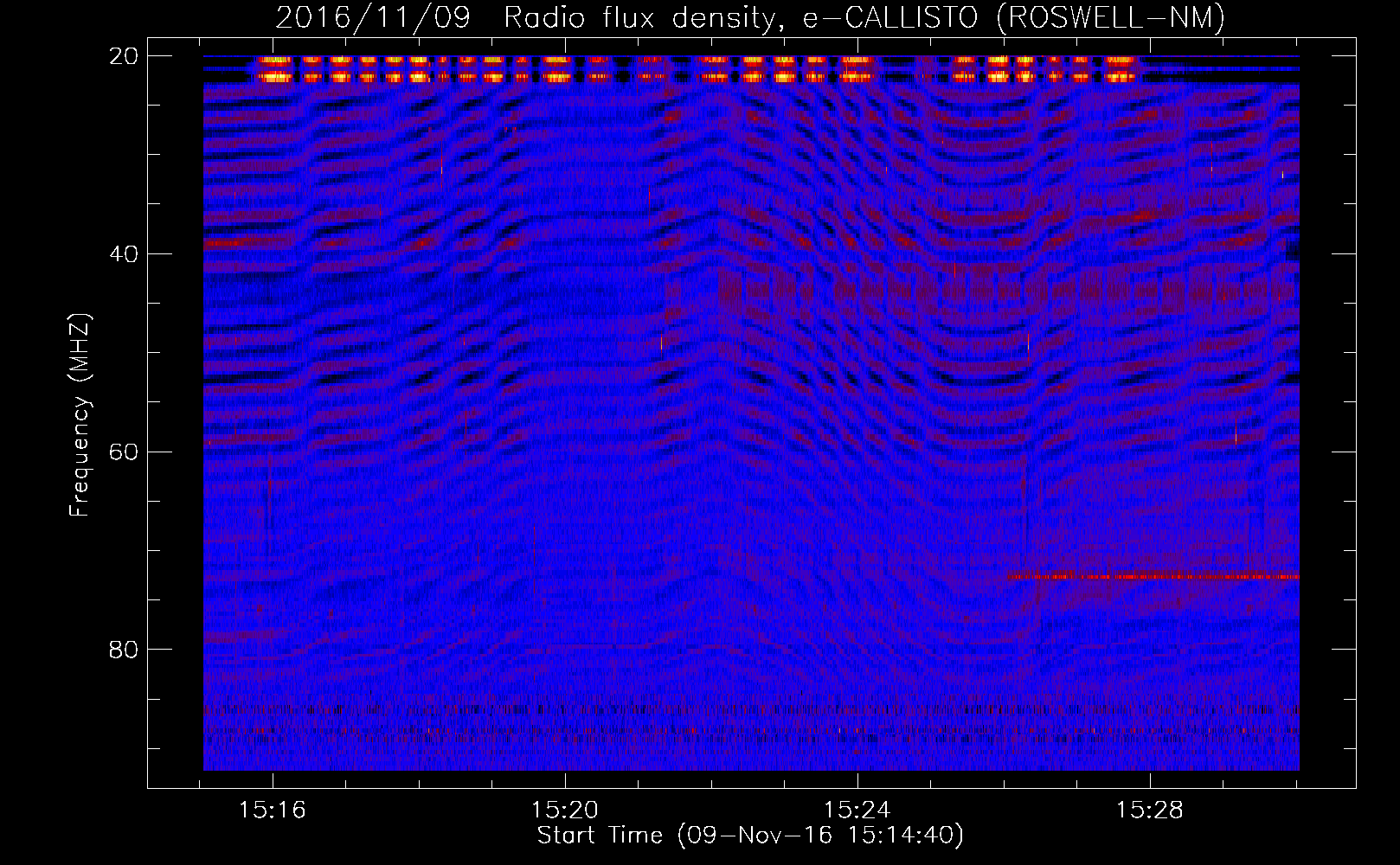This screenshot has width=1400, height=865.
Task: Click the 40 frequency tick label
Action: 124,254
